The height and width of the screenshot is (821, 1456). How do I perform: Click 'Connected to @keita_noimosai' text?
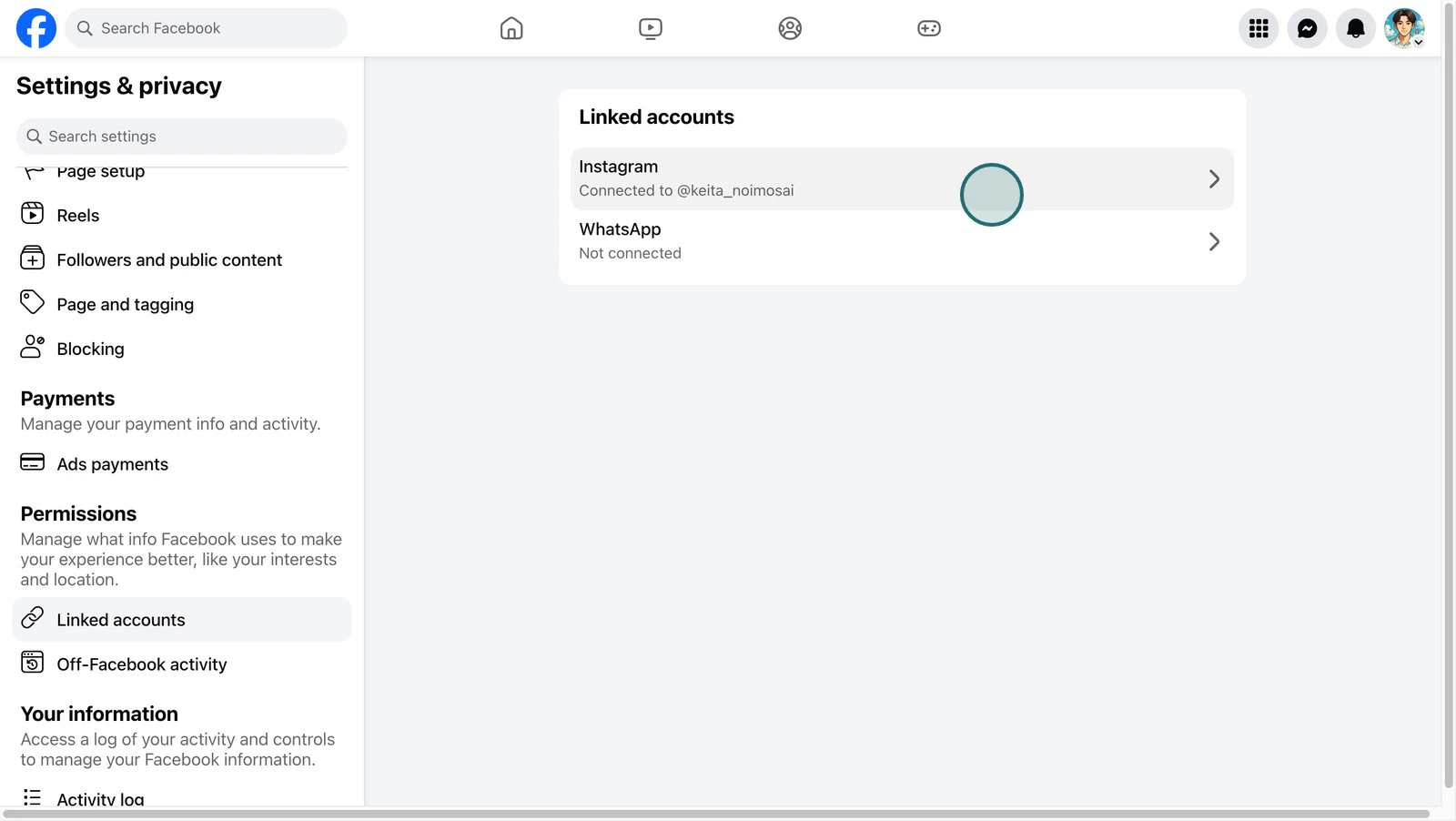pos(686,191)
